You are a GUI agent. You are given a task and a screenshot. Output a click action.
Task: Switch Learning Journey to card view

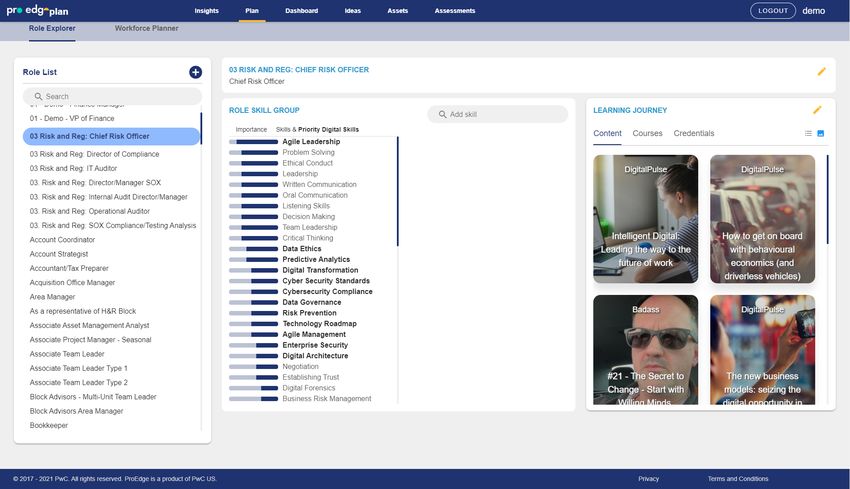pyautogui.click(x=820, y=133)
